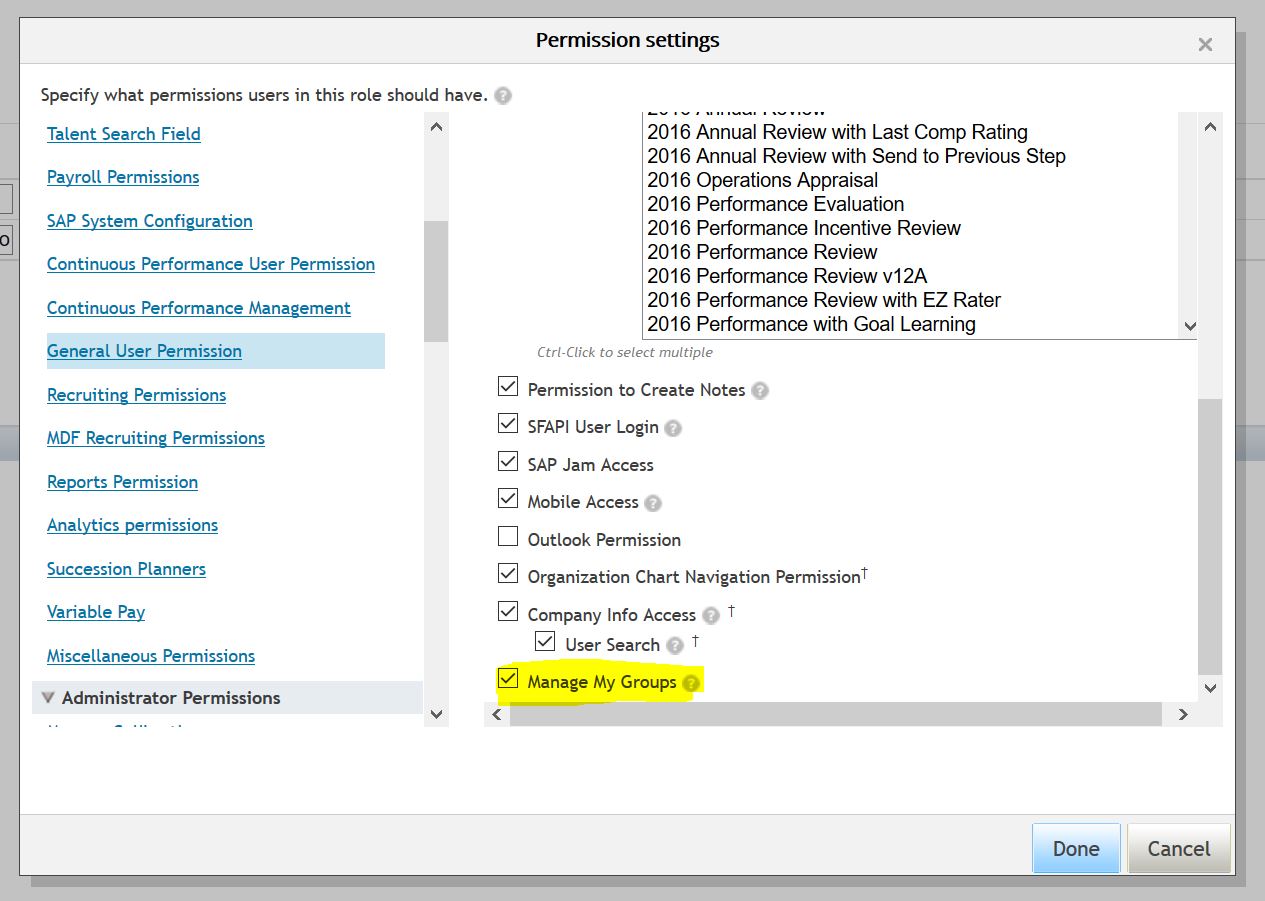The width and height of the screenshot is (1265, 901).
Task: Click the Done button
Action: coord(1076,849)
